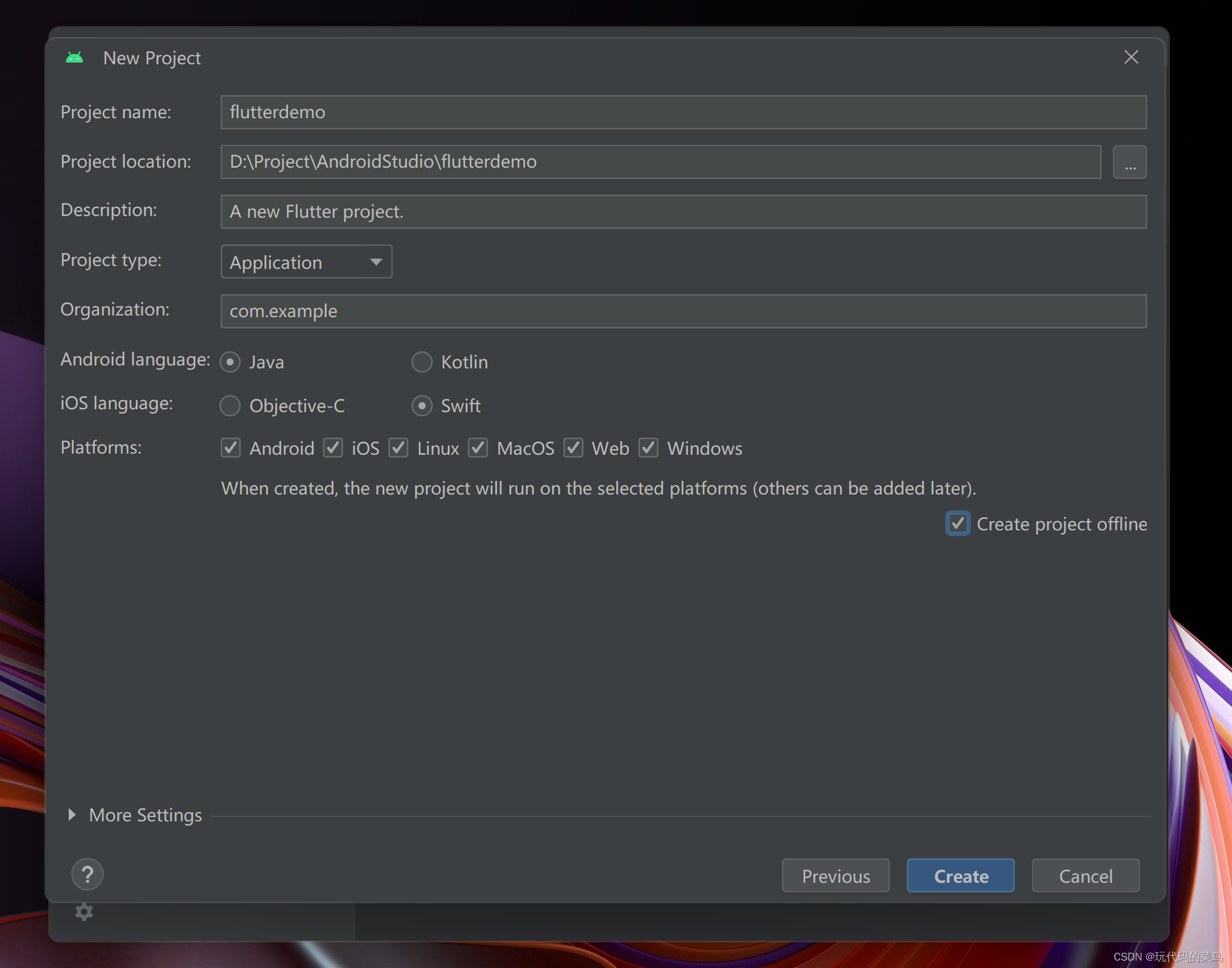This screenshot has height=968, width=1232.
Task: Toggle Create project offline checkbox
Action: [x=958, y=524]
